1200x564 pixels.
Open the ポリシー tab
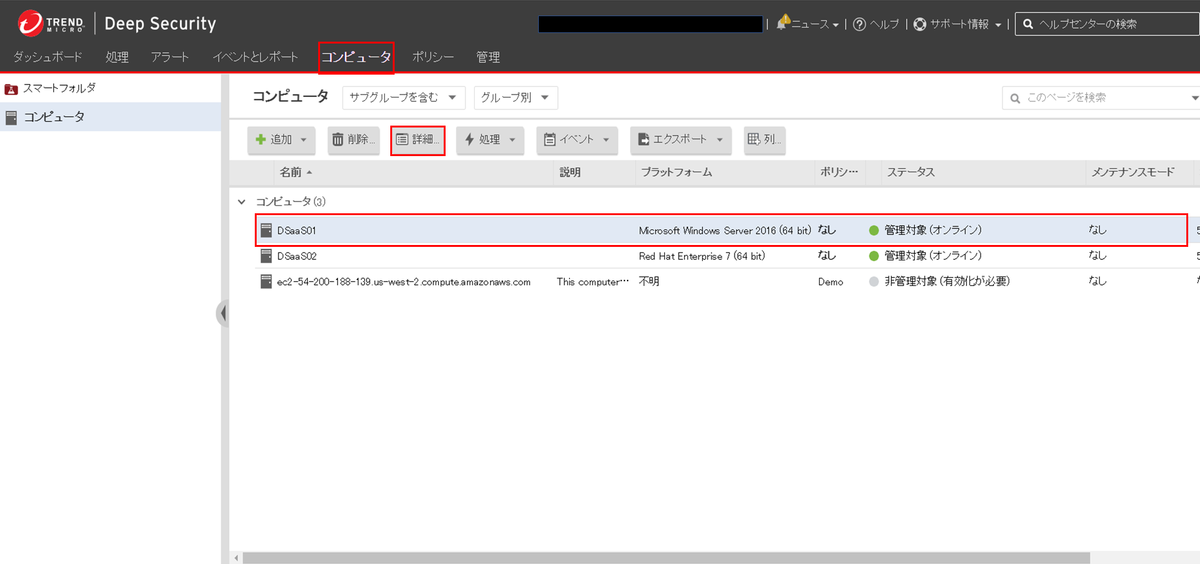pyautogui.click(x=433, y=57)
